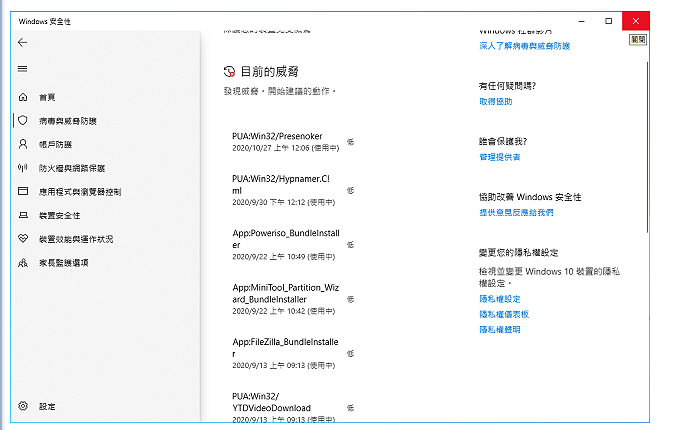Go to 首頁 in the sidebar
This screenshot has width=680, height=430.
click(47, 98)
